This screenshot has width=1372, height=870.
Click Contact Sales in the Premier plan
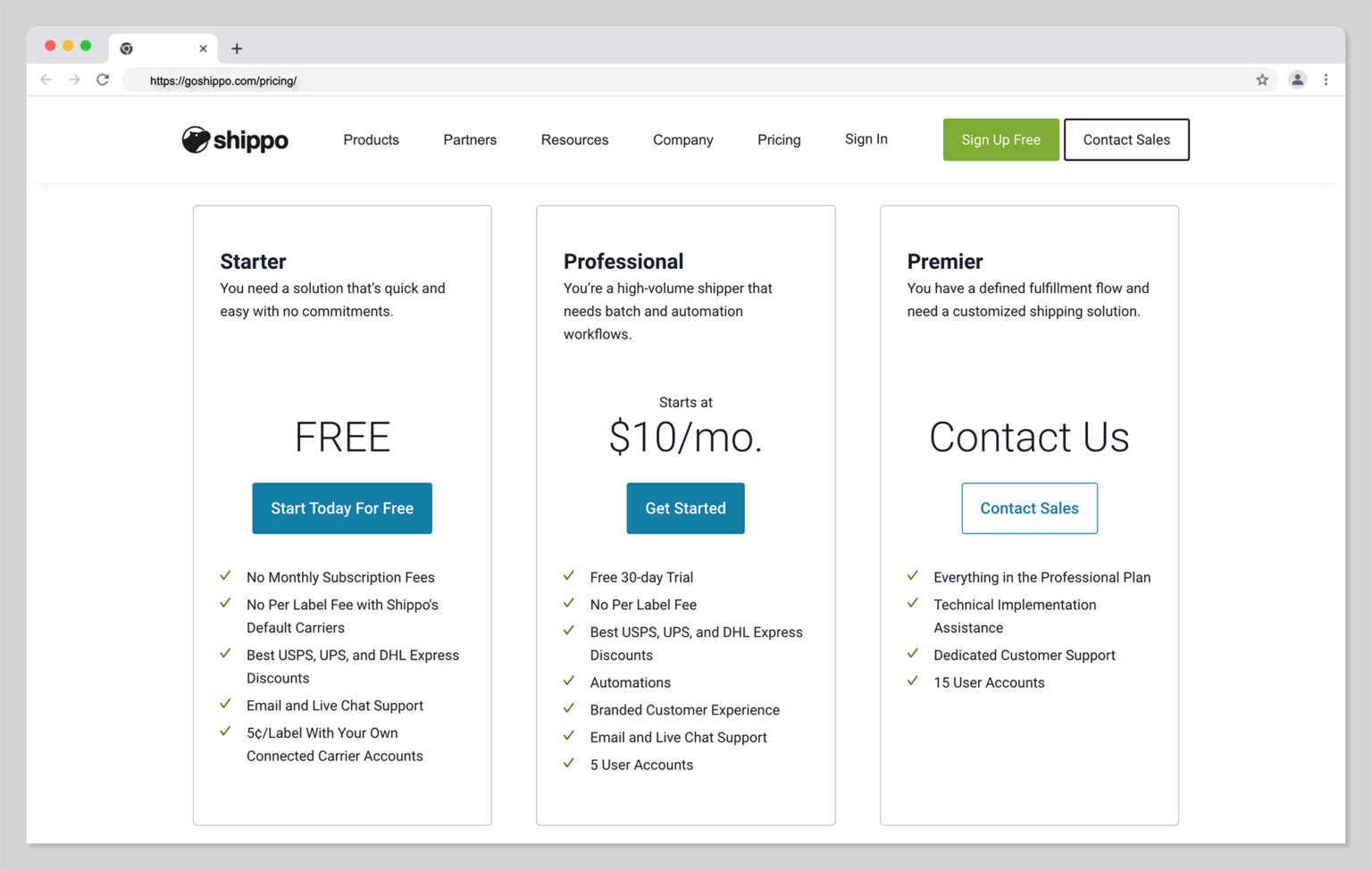(x=1029, y=508)
